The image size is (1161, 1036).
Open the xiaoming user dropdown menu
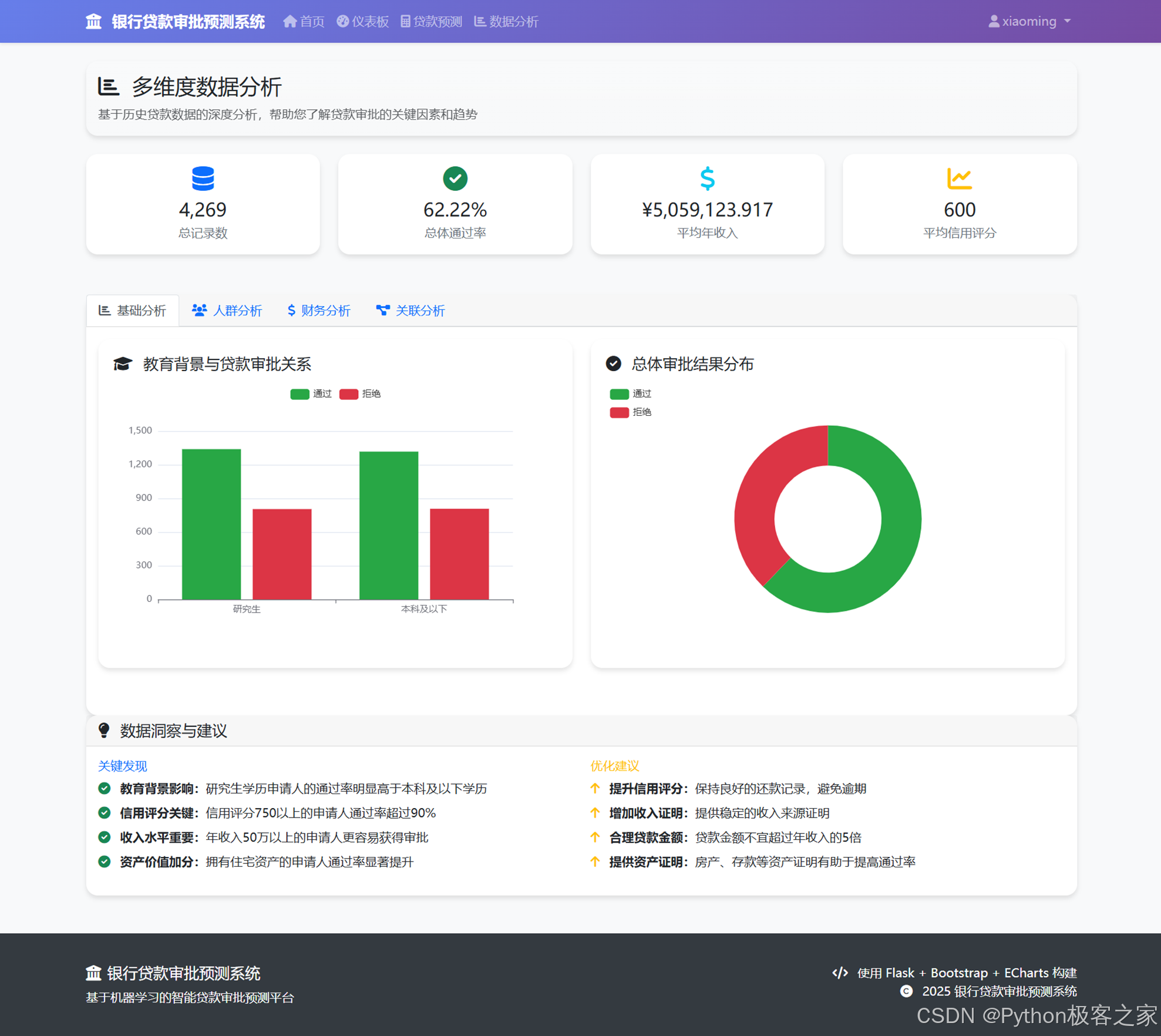pos(1029,22)
